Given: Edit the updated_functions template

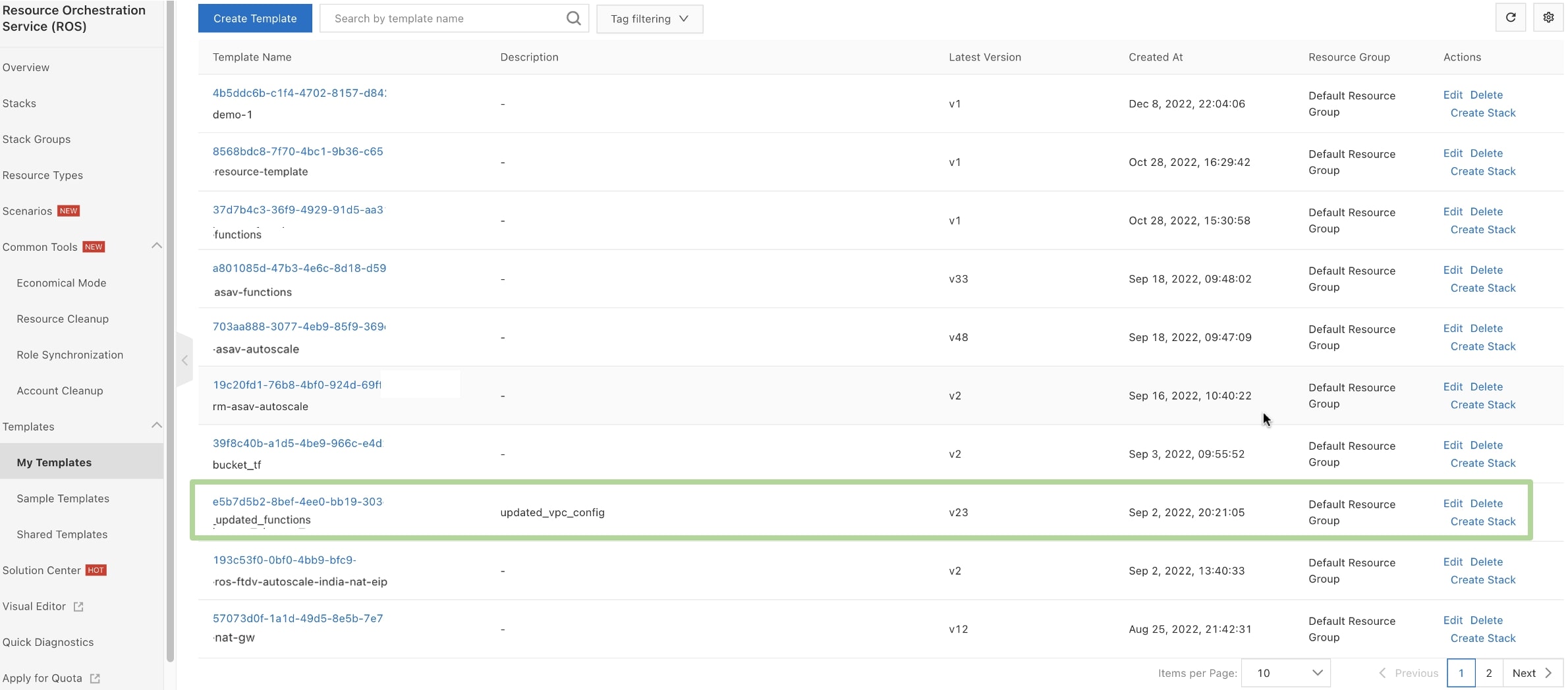Looking at the screenshot, I should pyautogui.click(x=1453, y=504).
